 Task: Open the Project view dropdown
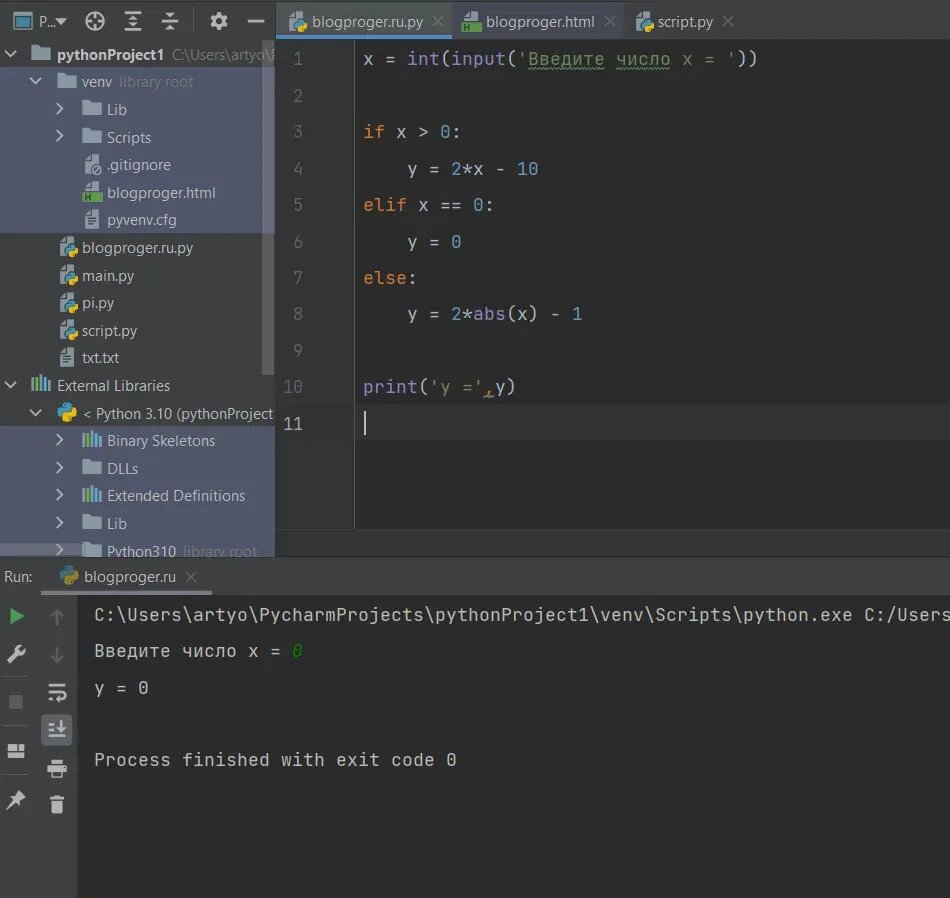coord(40,22)
